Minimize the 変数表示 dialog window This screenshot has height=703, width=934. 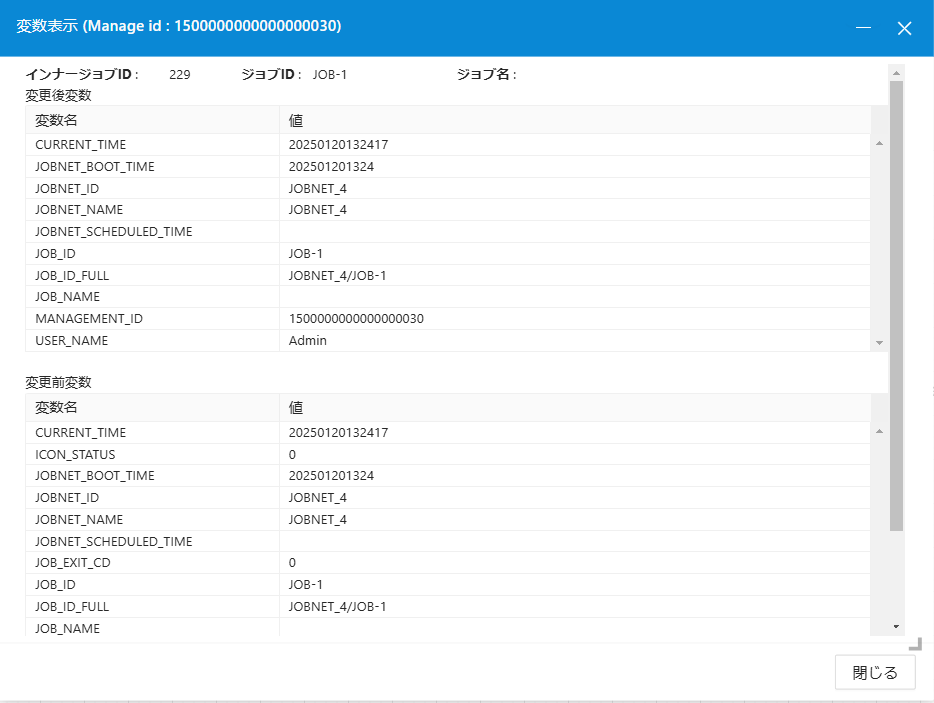tap(864, 28)
